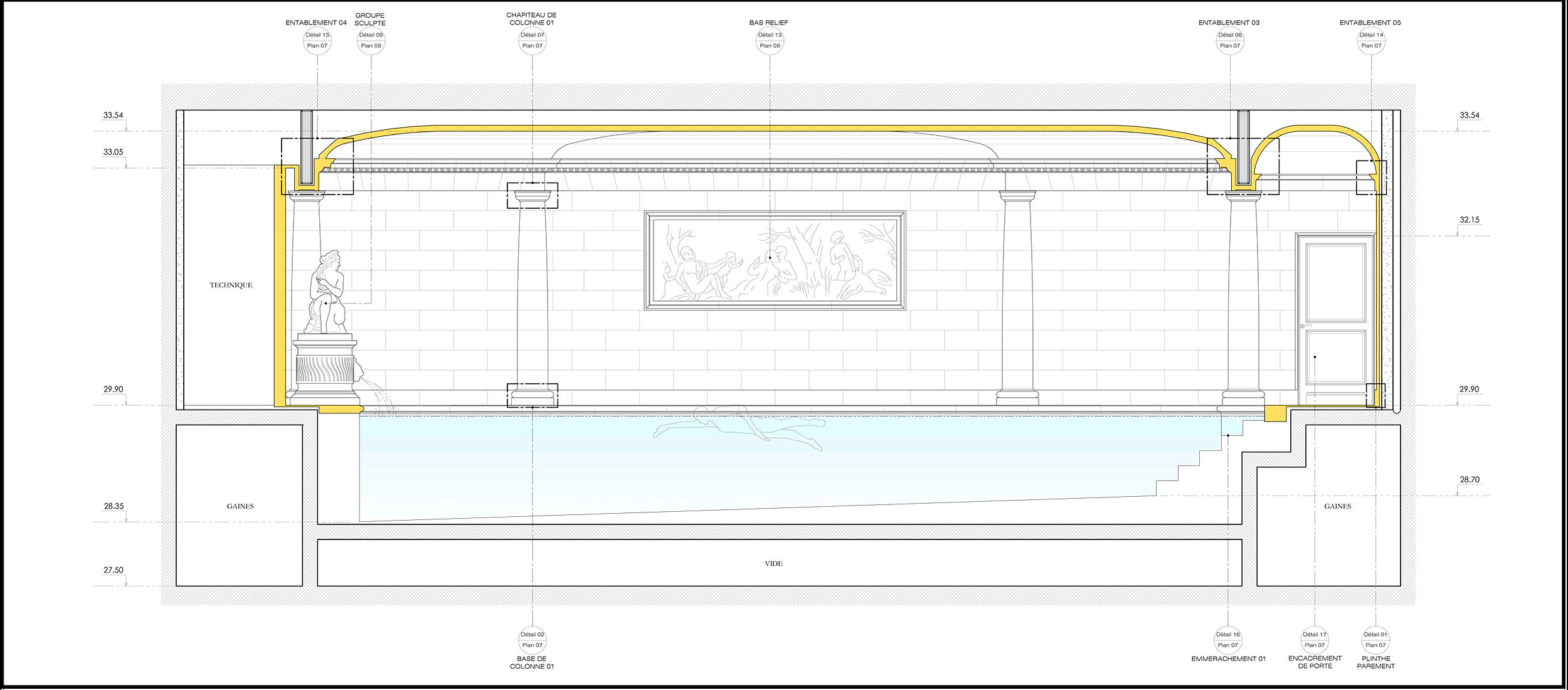
Task: Open the Détail 06 reference circle
Action: click(1229, 41)
